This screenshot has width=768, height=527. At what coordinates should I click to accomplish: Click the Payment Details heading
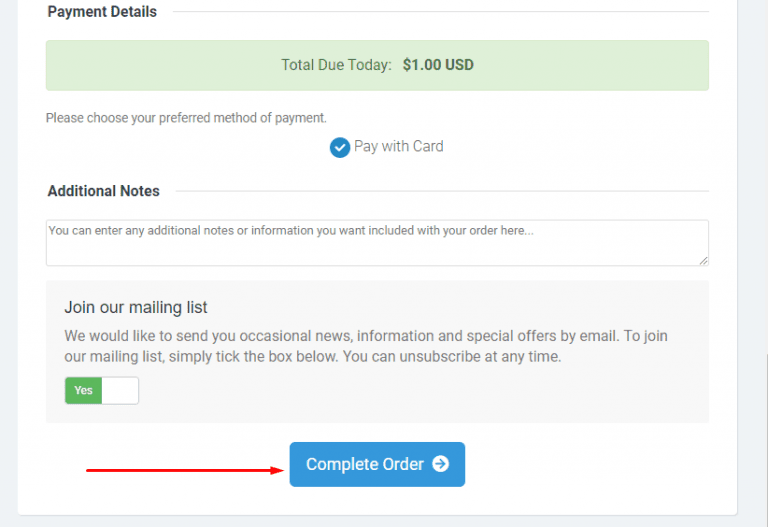point(102,12)
